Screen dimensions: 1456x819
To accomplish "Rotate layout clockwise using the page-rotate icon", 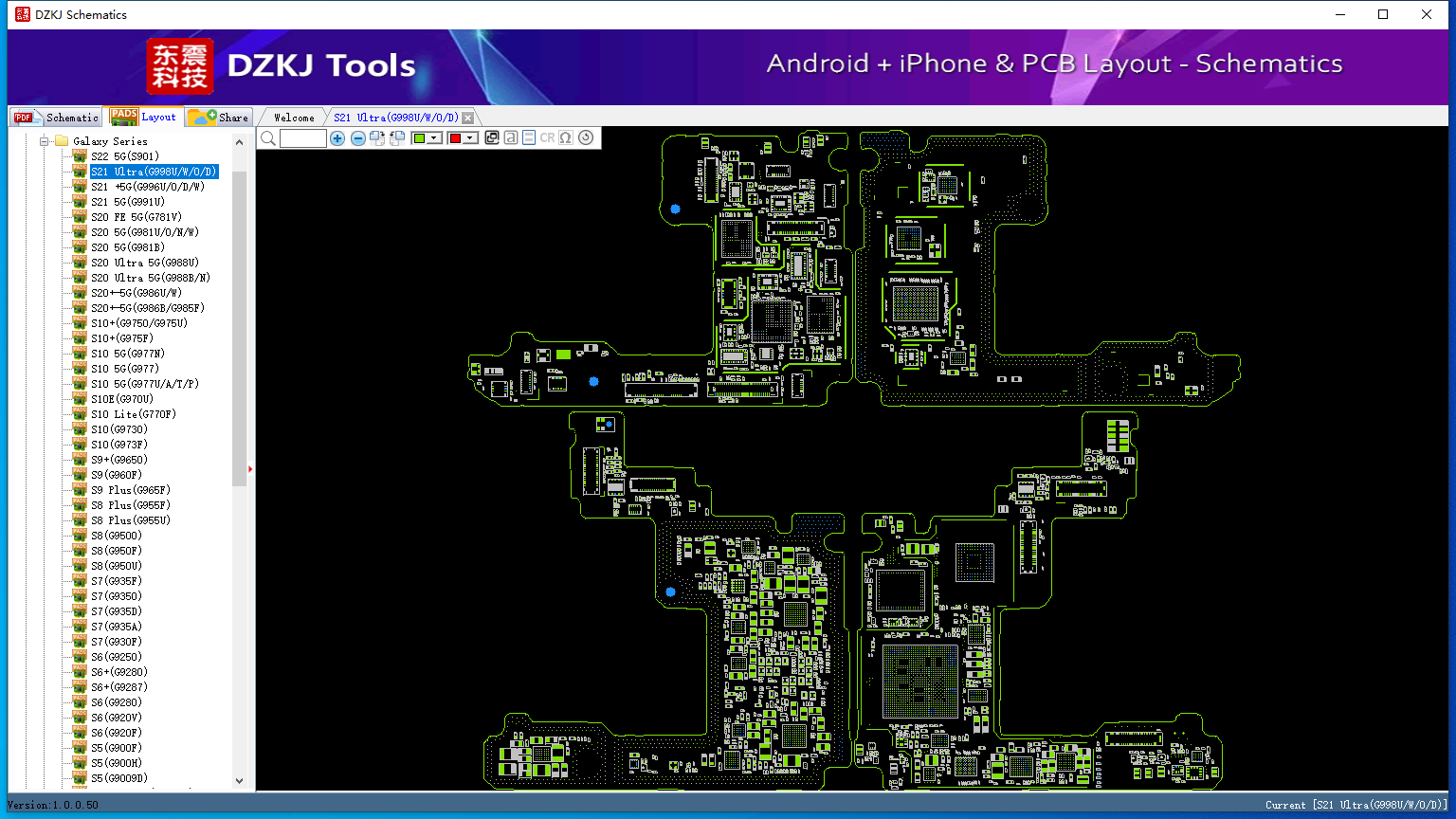I will click(377, 138).
